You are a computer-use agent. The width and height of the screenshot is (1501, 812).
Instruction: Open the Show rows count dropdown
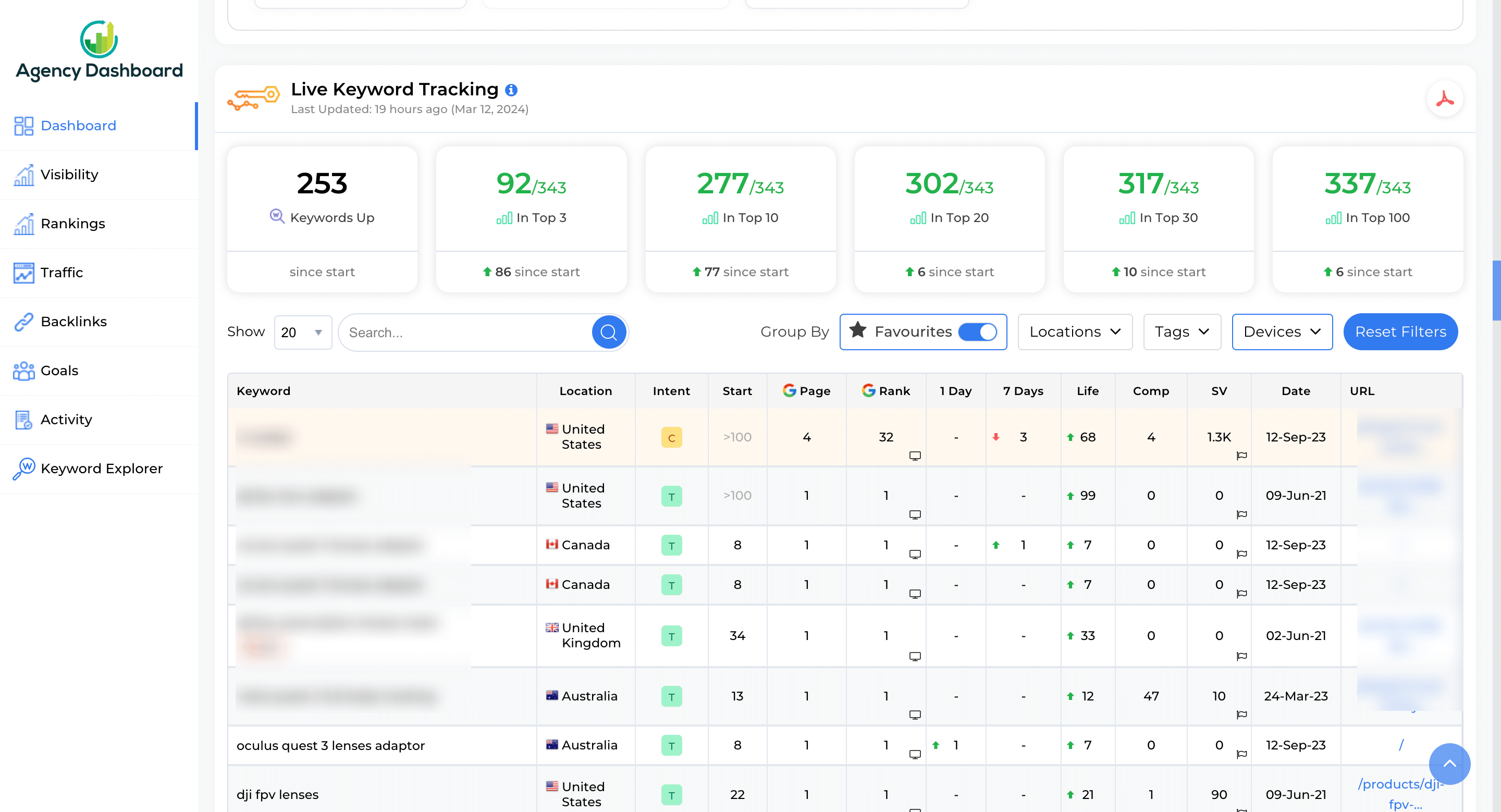[x=303, y=332]
